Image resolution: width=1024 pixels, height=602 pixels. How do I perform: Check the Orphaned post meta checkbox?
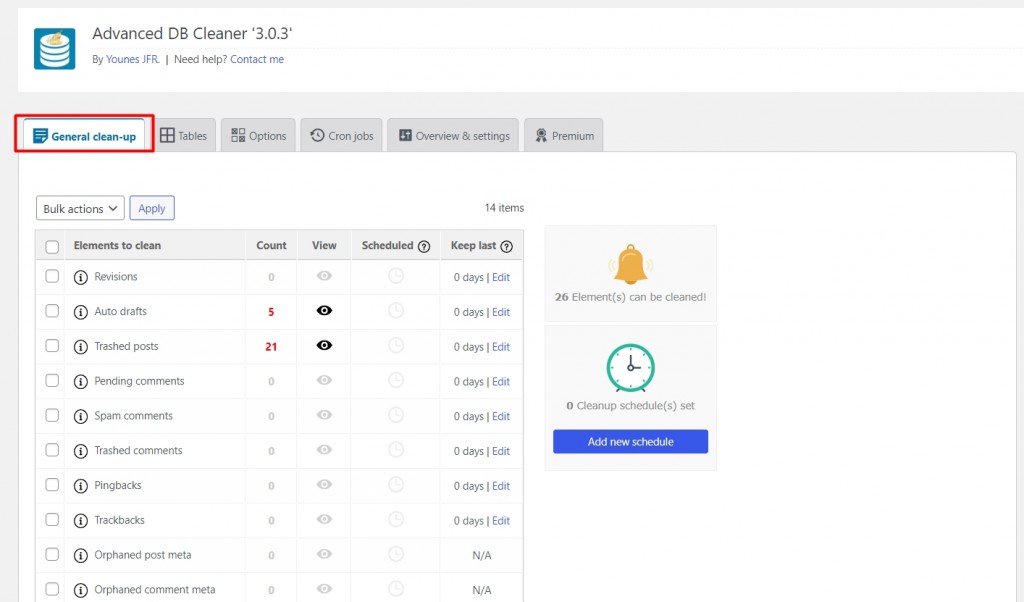(x=52, y=554)
